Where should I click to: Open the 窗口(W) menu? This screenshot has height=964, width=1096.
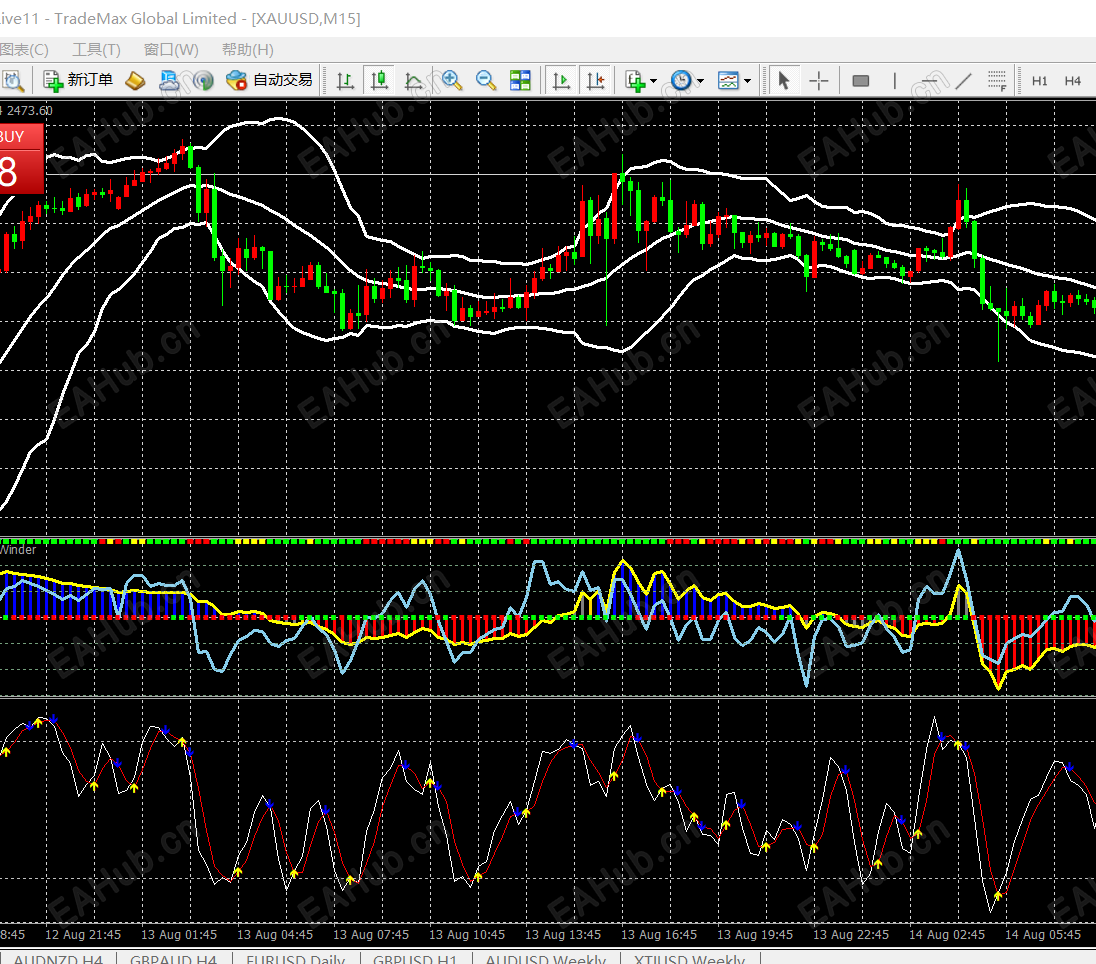pos(171,50)
